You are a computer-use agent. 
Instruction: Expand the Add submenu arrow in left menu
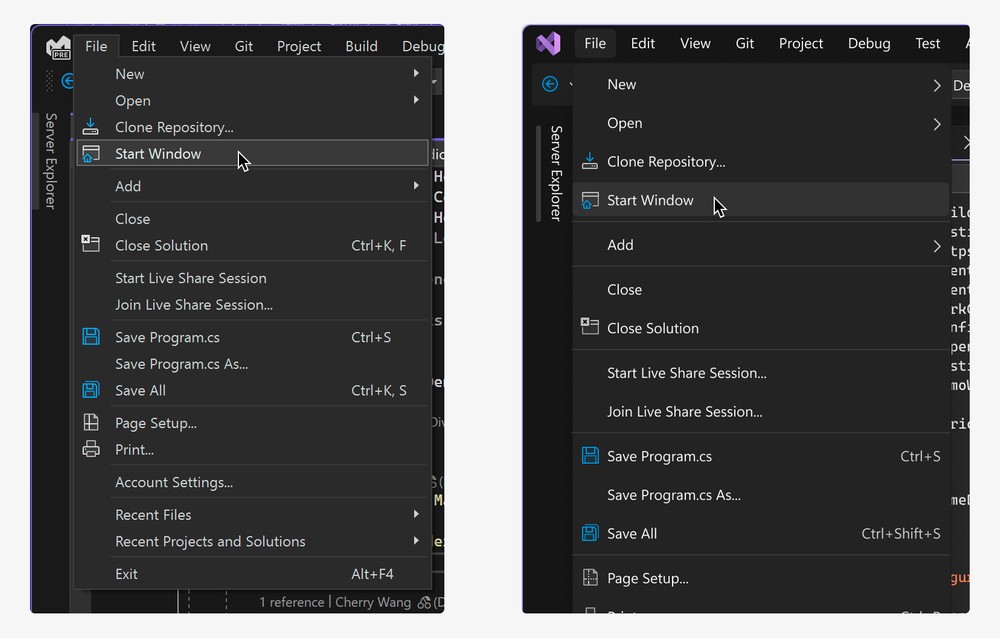coord(416,186)
